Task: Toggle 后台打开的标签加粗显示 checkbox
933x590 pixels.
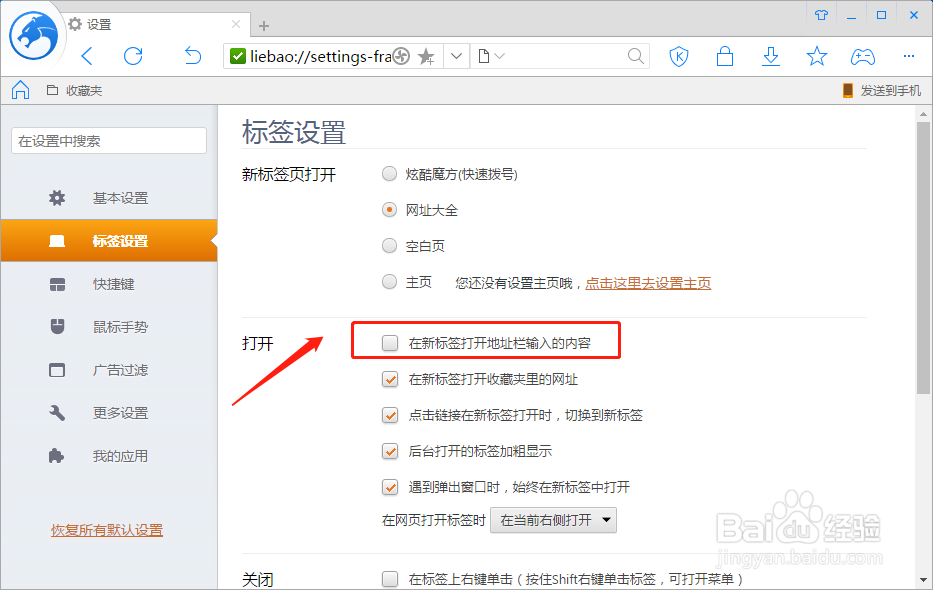Action: [x=390, y=451]
